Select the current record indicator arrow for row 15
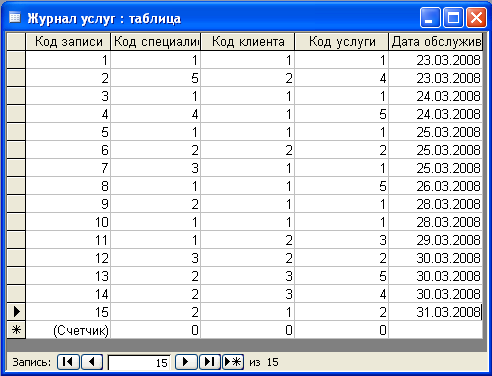 tap(16, 312)
